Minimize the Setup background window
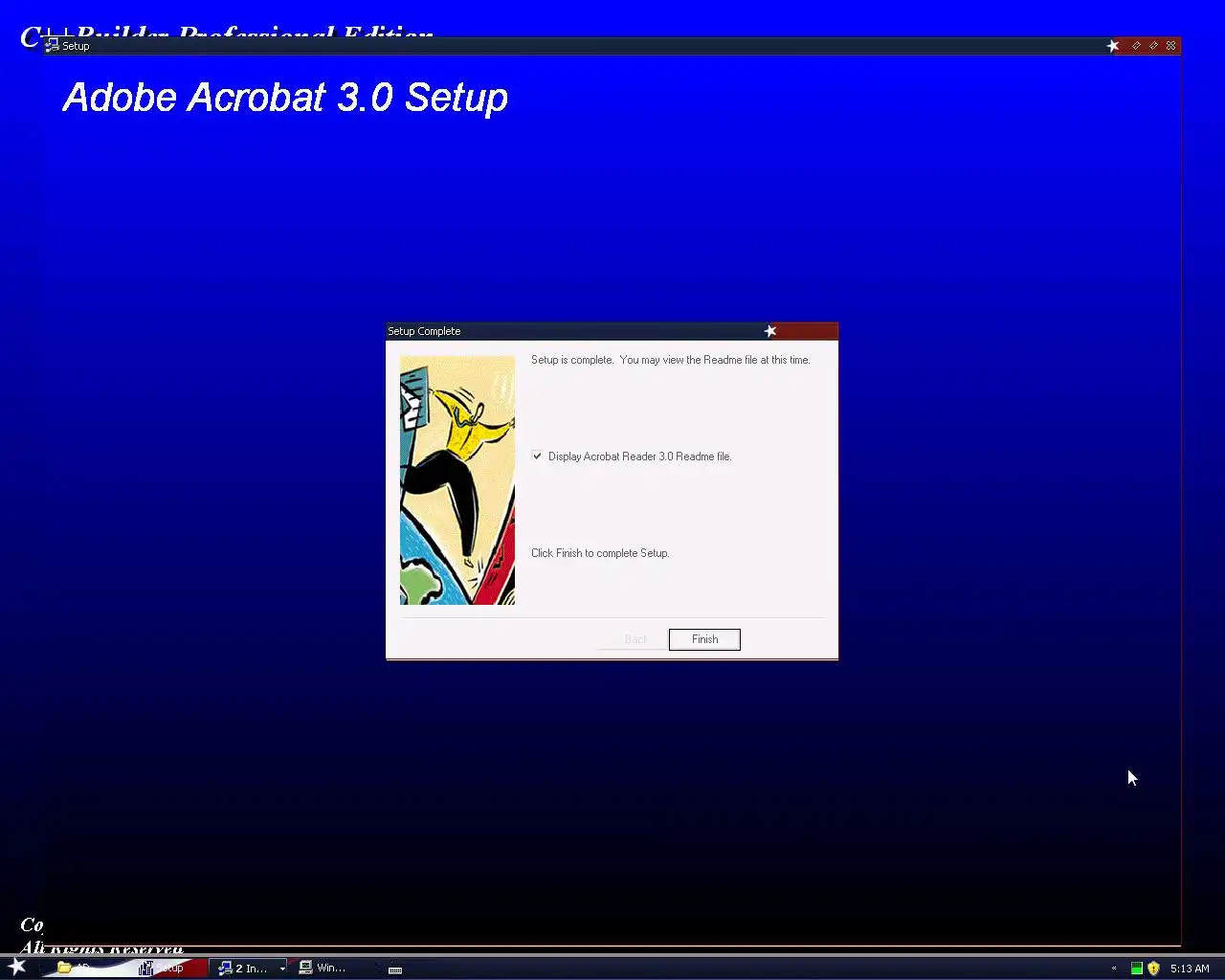This screenshot has width=1225, height=980. [1136, 46]
